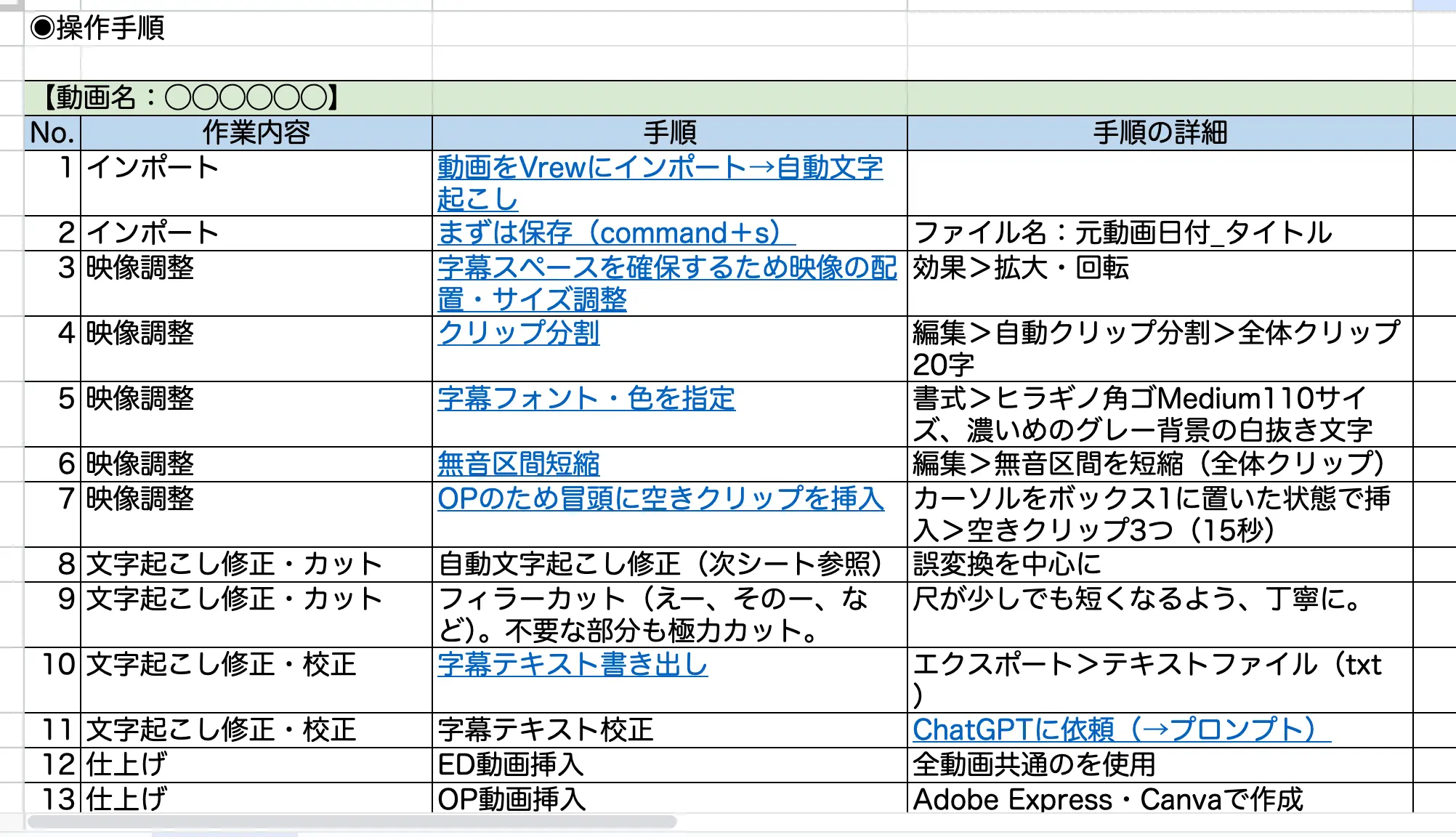1456x837 pixels.
Task: Click cell with Adobe Express・Canvaで作成
Action: pos(1160,798)
